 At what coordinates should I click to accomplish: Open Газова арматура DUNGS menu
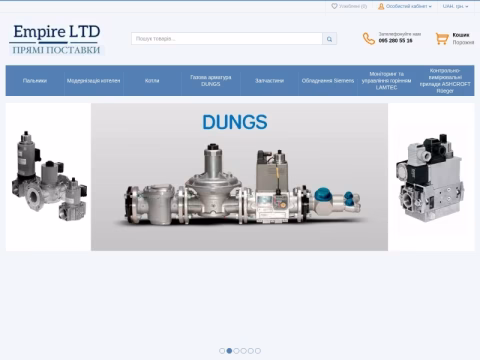[211, 81]
